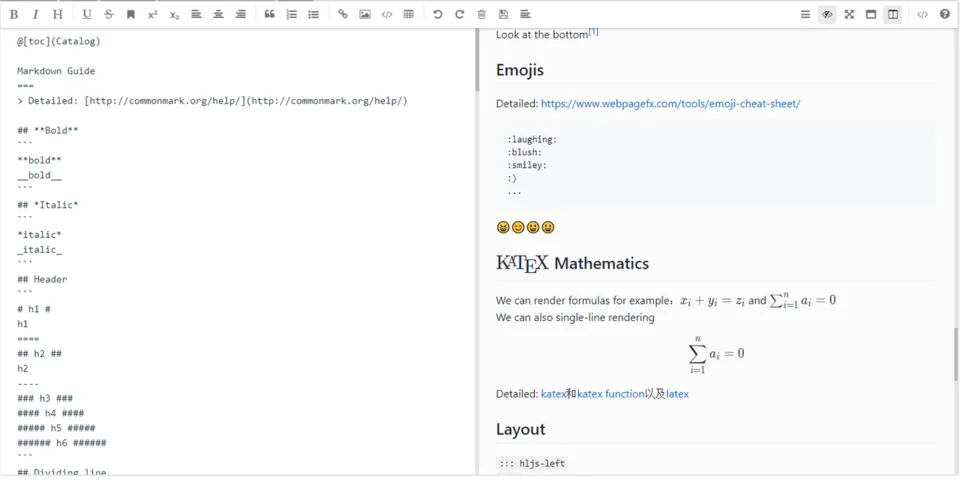
Task: Click the '## **Bold**' line in the editor
Action: point(47,130)
